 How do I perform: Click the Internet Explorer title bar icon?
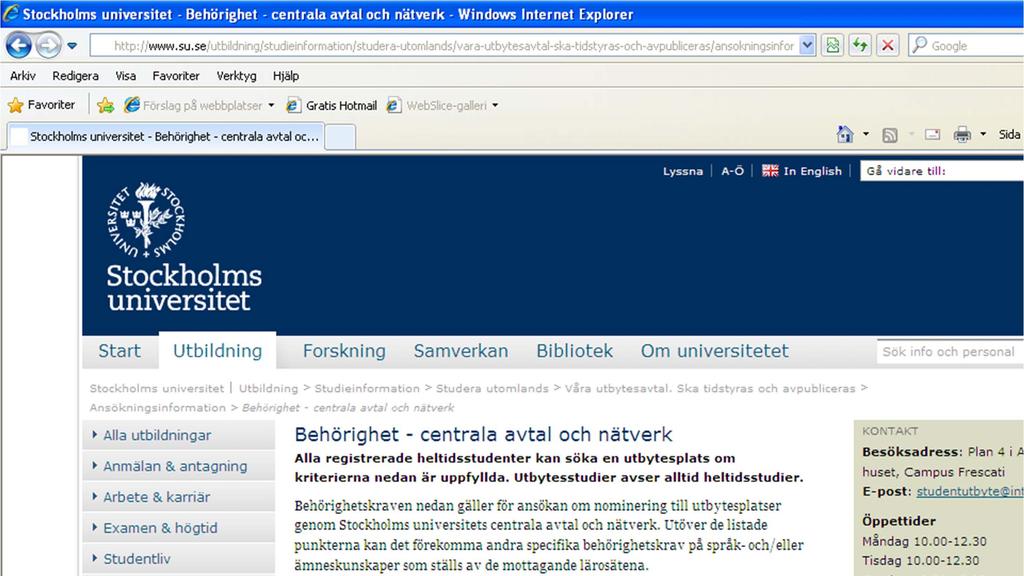10,13
